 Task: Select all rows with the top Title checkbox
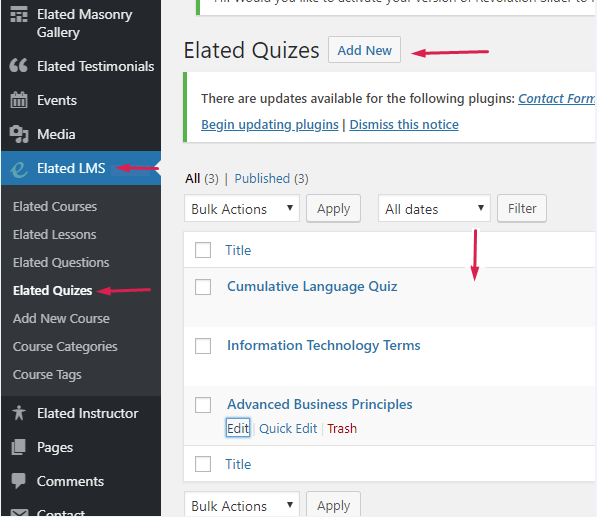(x=203, y=250)
